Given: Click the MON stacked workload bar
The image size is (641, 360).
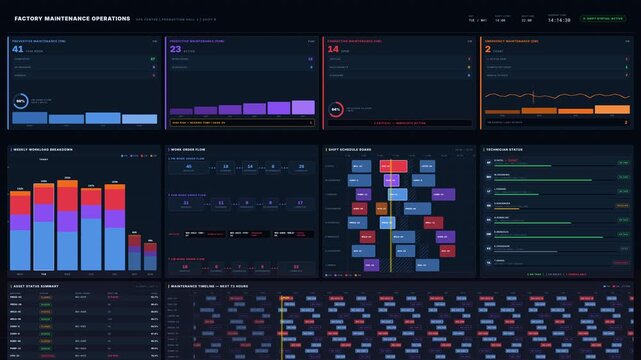Looking at the screenshot, I should [20, 230].
